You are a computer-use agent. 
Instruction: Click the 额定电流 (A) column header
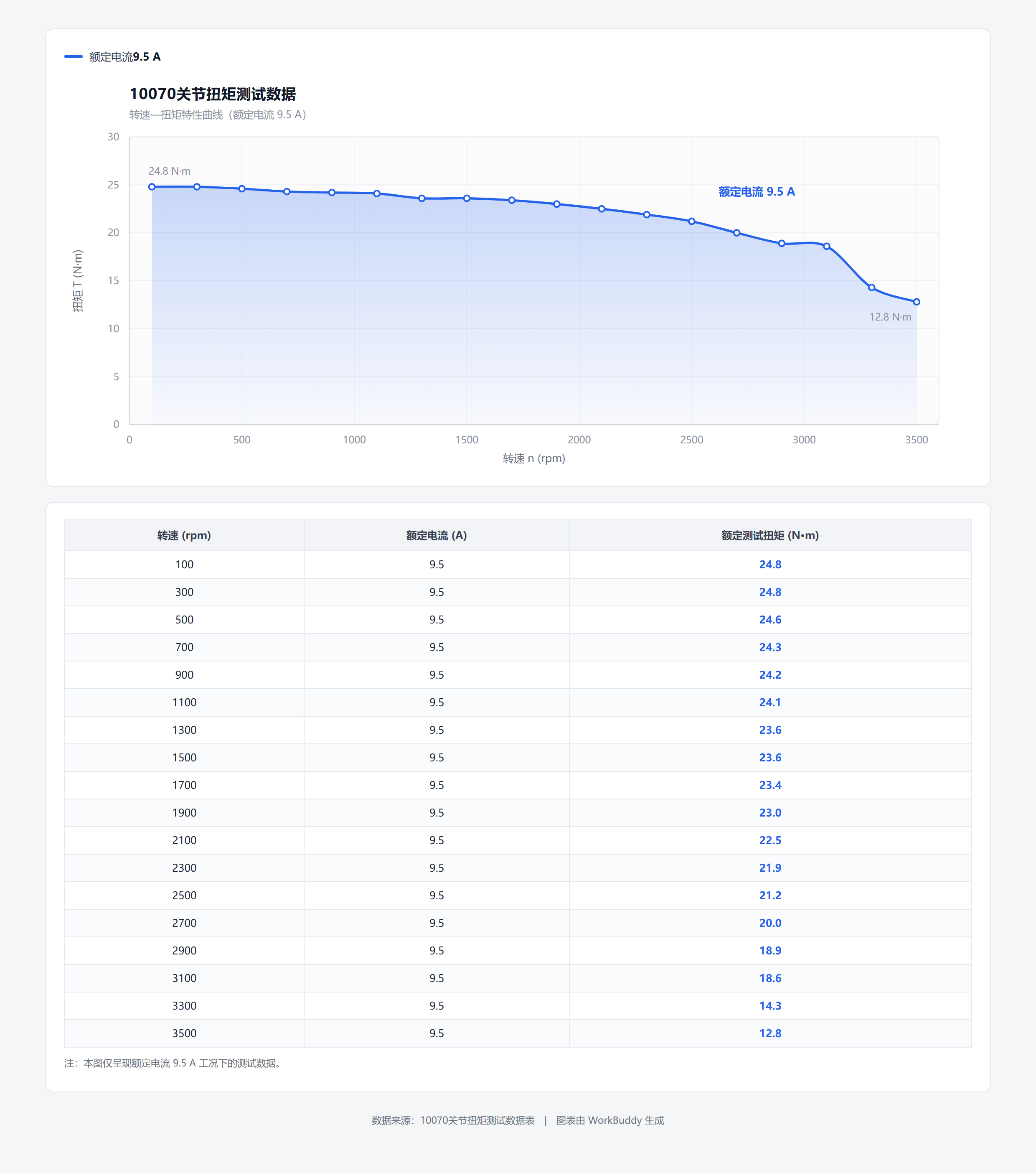coord(437,535)
